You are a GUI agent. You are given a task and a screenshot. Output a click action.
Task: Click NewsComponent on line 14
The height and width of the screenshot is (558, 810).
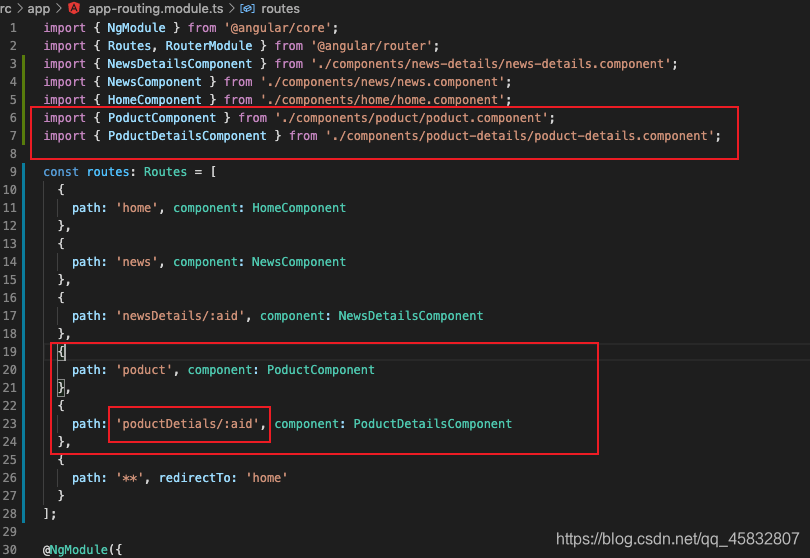(x=299, y=262)
